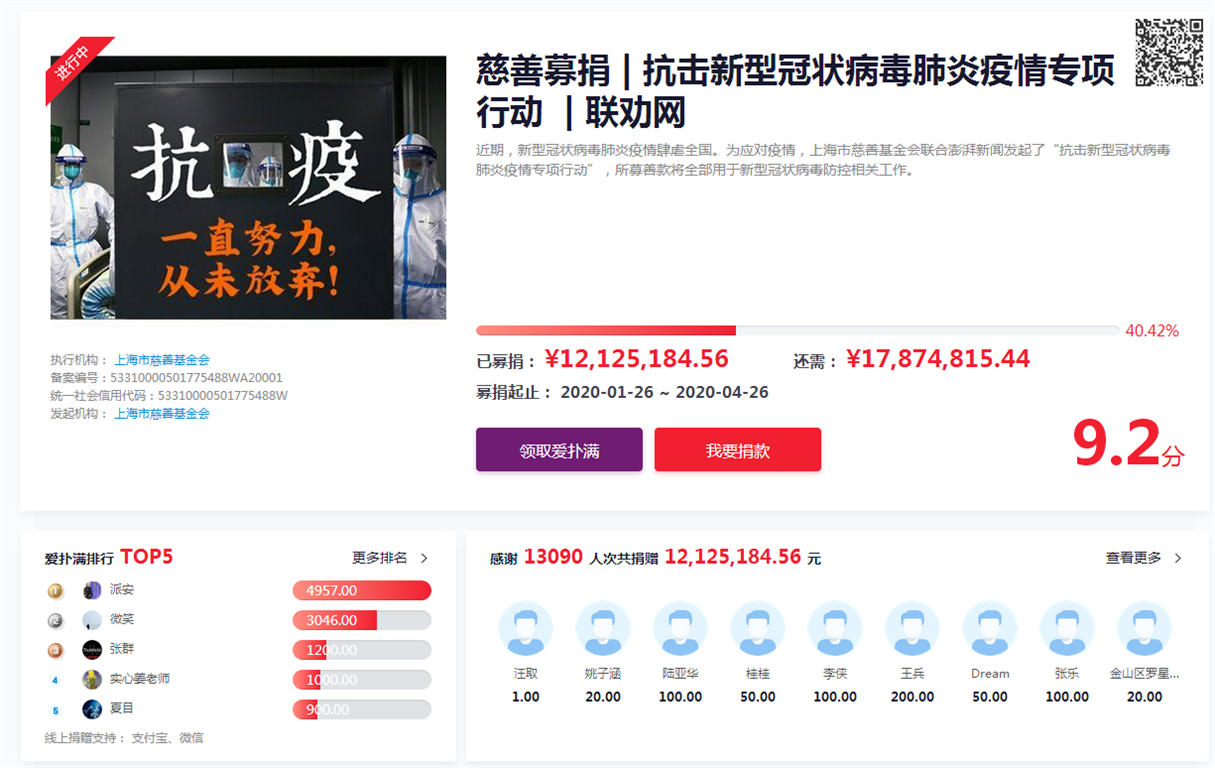The image size is (1215, 768).
Task: Click 实心姜老师 name in ranking list
Action: 139,679
